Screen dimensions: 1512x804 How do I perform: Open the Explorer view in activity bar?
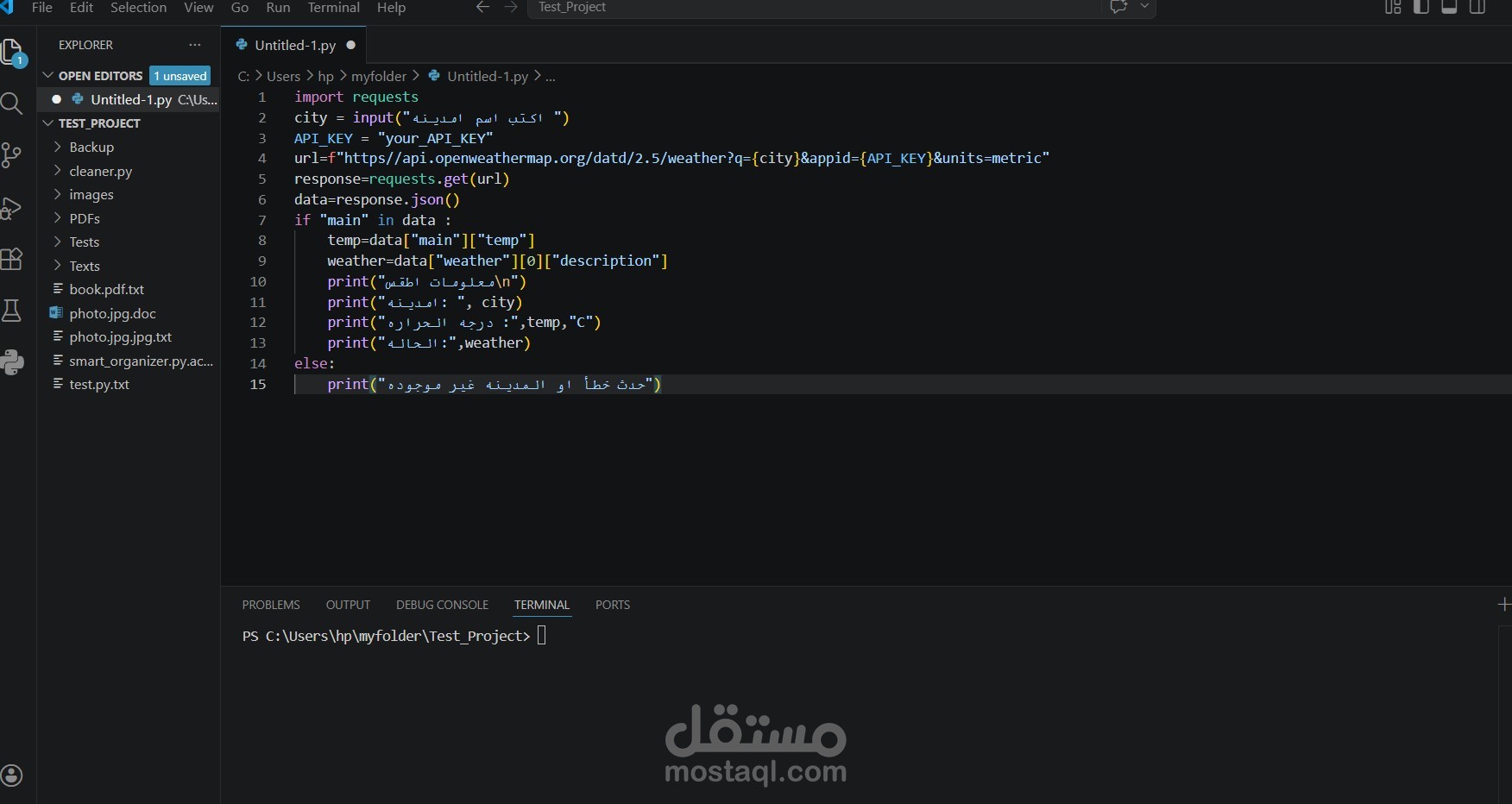pos(13,53)
